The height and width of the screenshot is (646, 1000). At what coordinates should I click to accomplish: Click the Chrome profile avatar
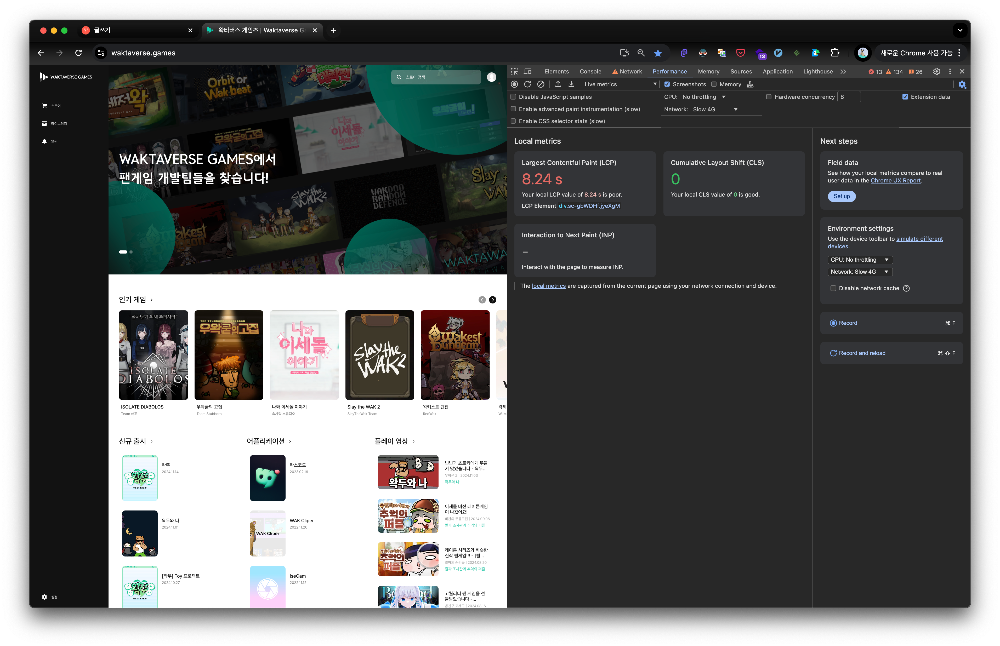(x=862, y=53)
